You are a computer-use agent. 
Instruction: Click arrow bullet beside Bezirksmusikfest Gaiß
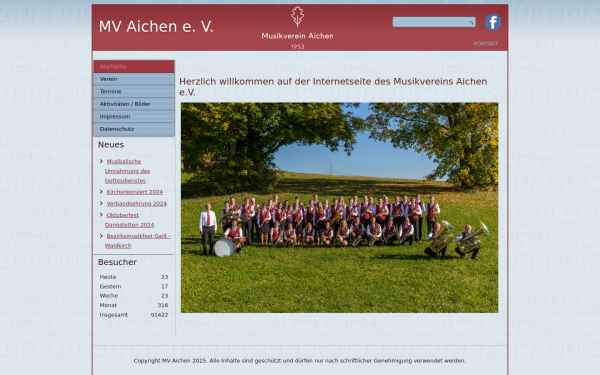101,236
